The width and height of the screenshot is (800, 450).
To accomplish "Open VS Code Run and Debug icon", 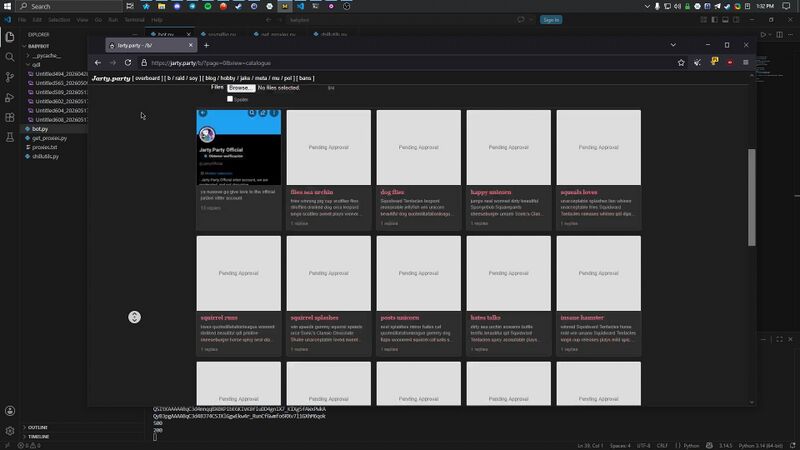I will point(10,97).
